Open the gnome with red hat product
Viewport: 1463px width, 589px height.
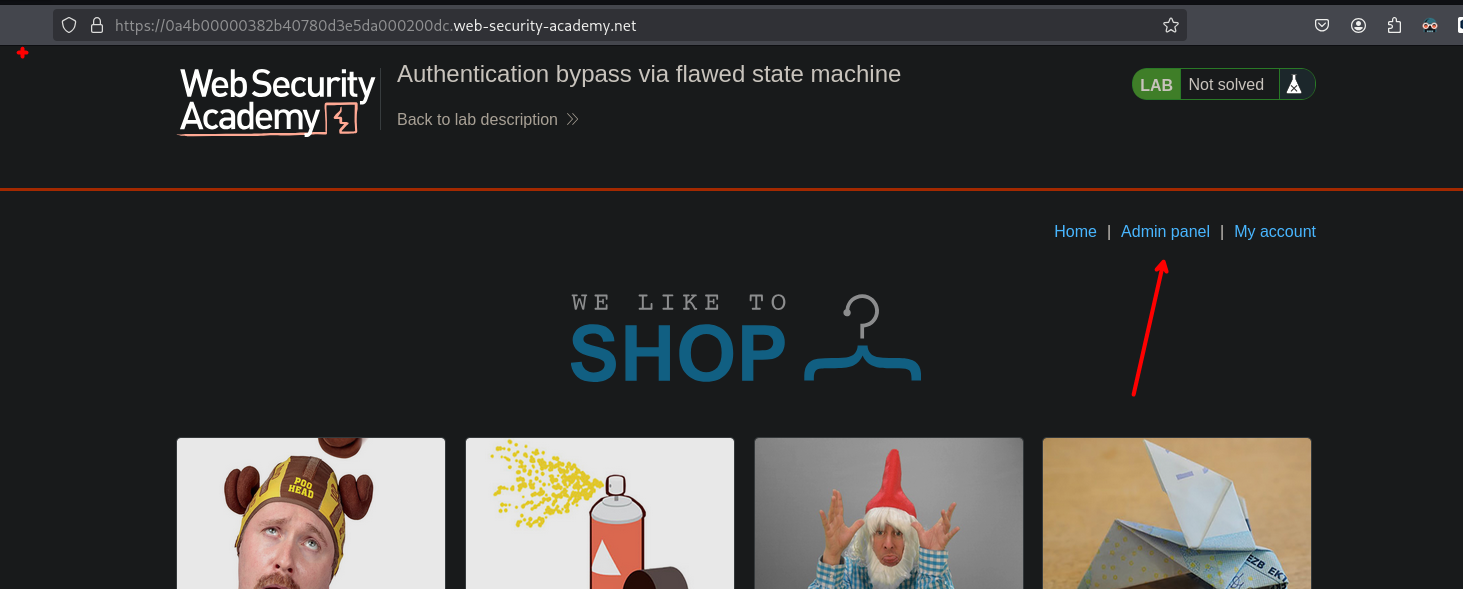click(888, 514)
